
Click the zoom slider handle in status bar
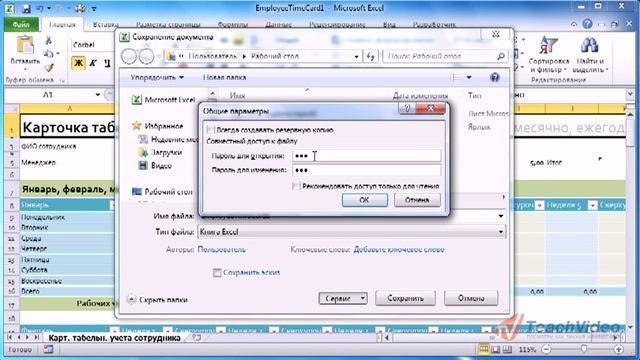click(584, 349)
